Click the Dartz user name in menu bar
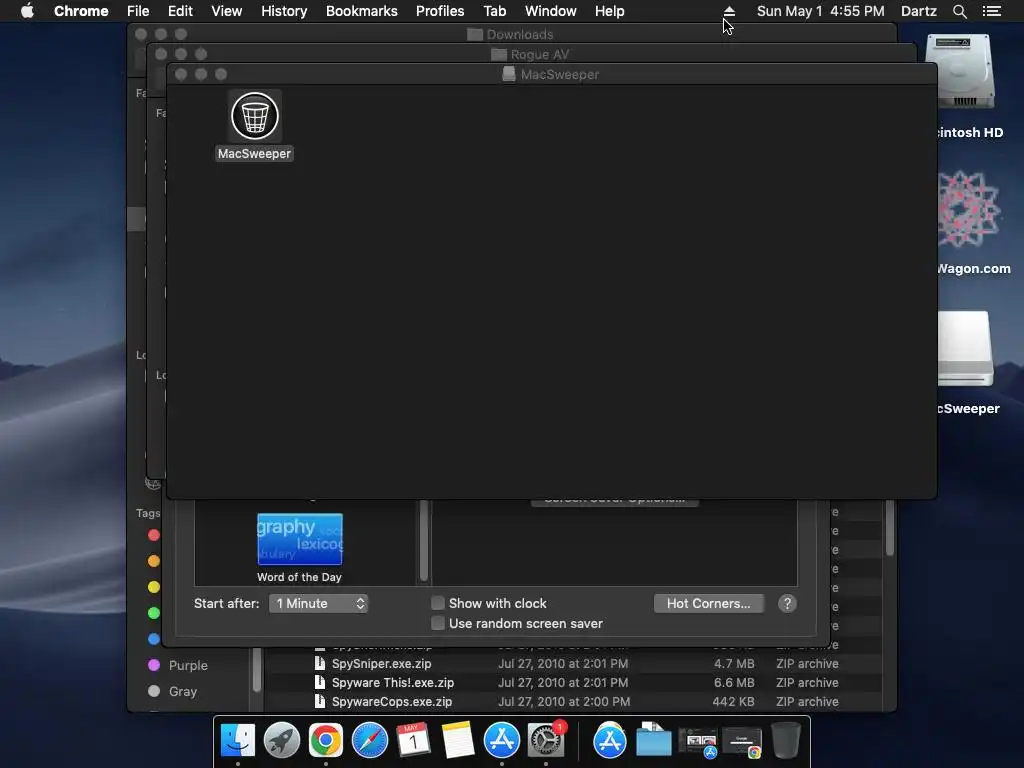This screenshot has width=1024, height=768. [x=918, y=11]
